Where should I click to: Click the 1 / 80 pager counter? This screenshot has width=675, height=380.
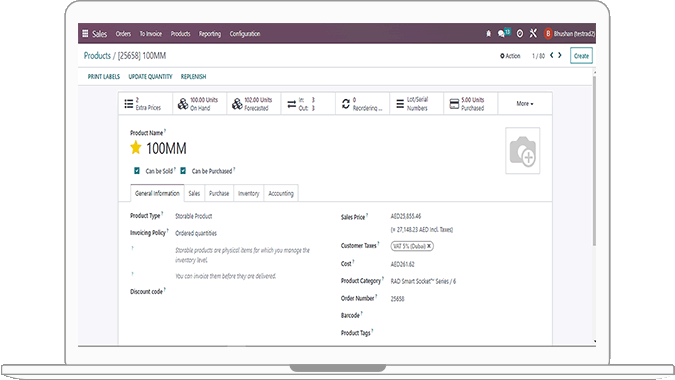tap(538, 56)
